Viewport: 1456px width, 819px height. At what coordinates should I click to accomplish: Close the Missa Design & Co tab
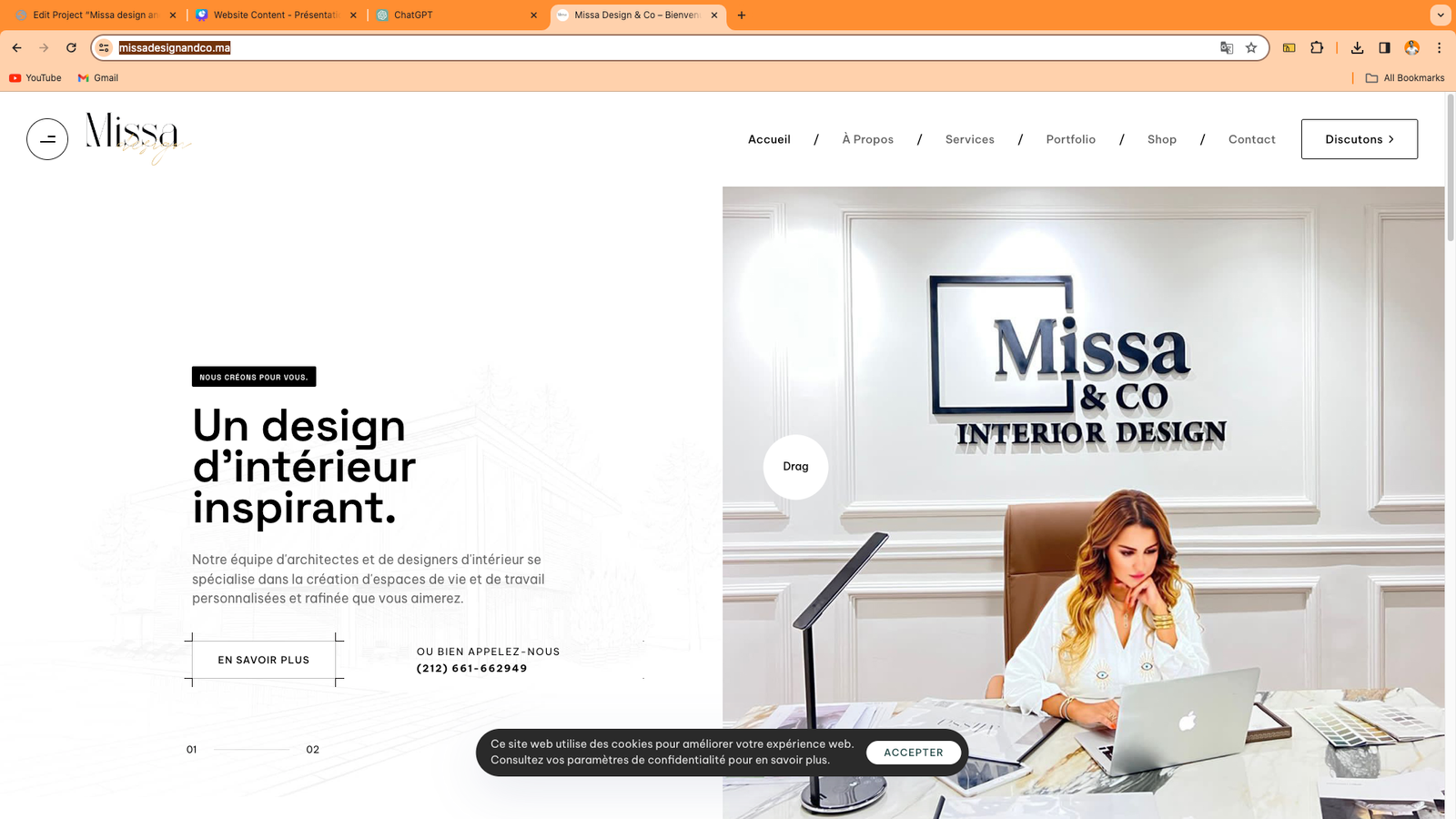(x=714, y=15)
